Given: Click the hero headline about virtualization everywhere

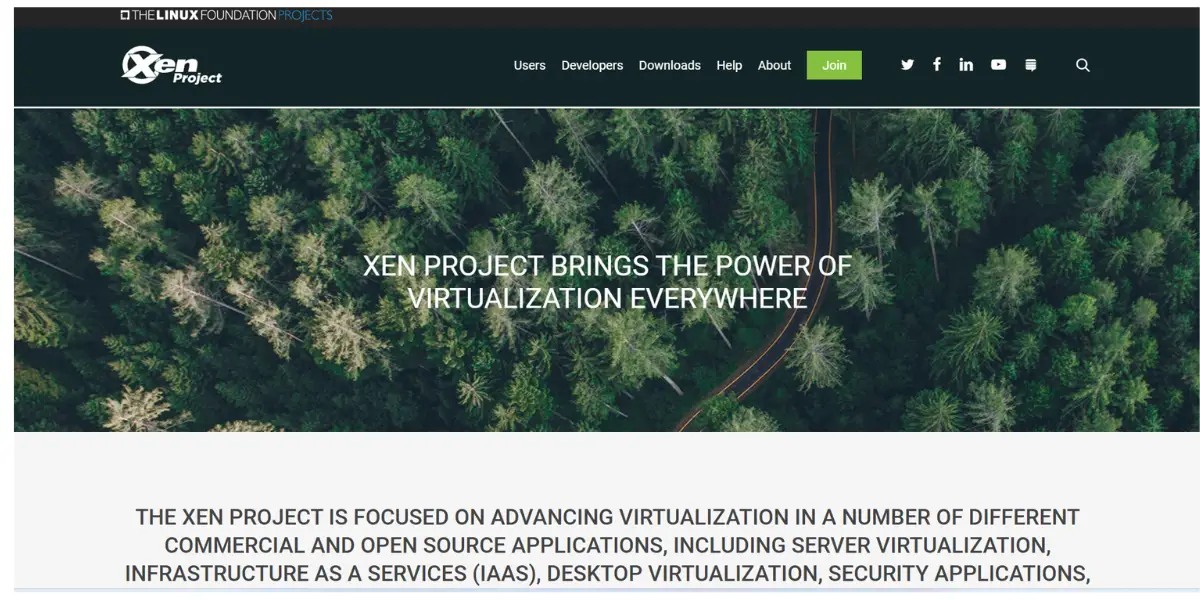Looking at the screenshot, I should [607, 282].
